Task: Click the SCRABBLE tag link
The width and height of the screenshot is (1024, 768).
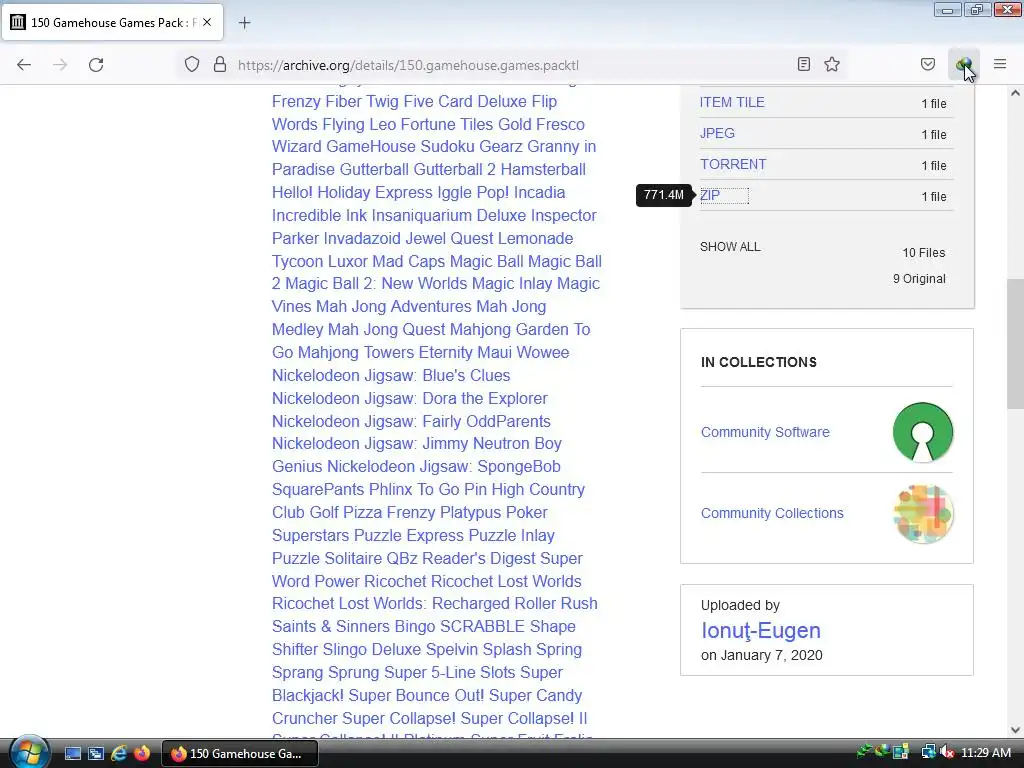Action: point(482,626)
